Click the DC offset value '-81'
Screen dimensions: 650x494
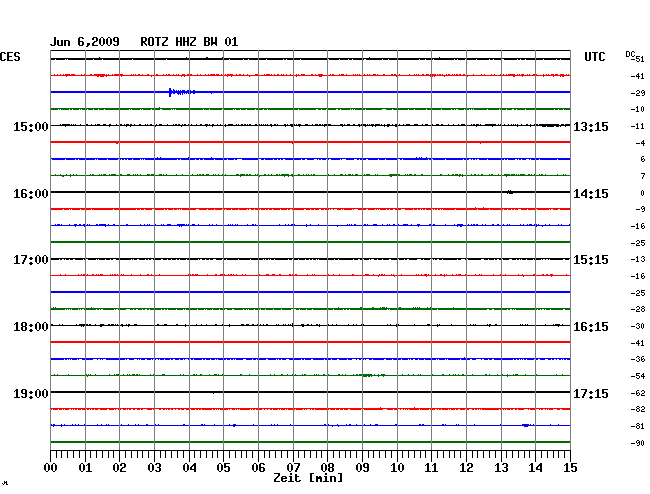point(638,426)
